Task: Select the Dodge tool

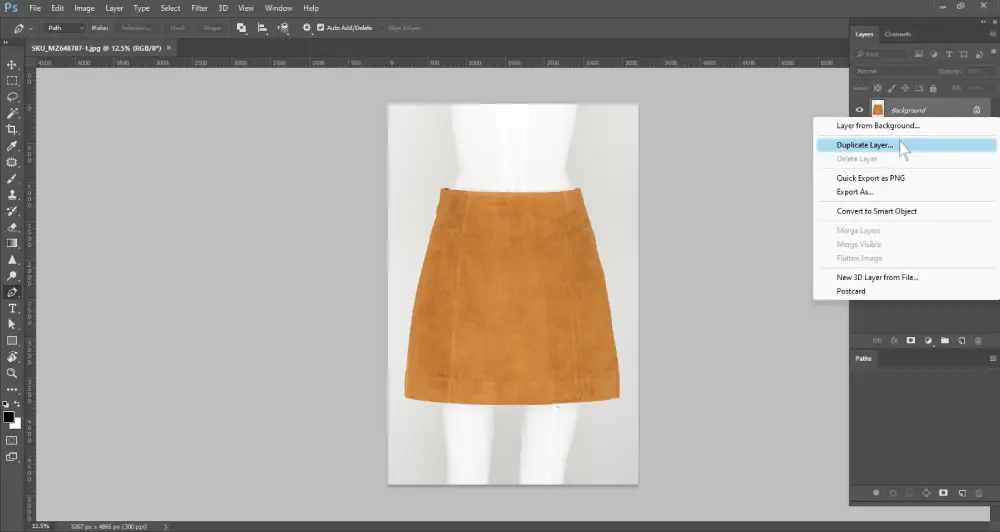Action: (x=11, y=276)
